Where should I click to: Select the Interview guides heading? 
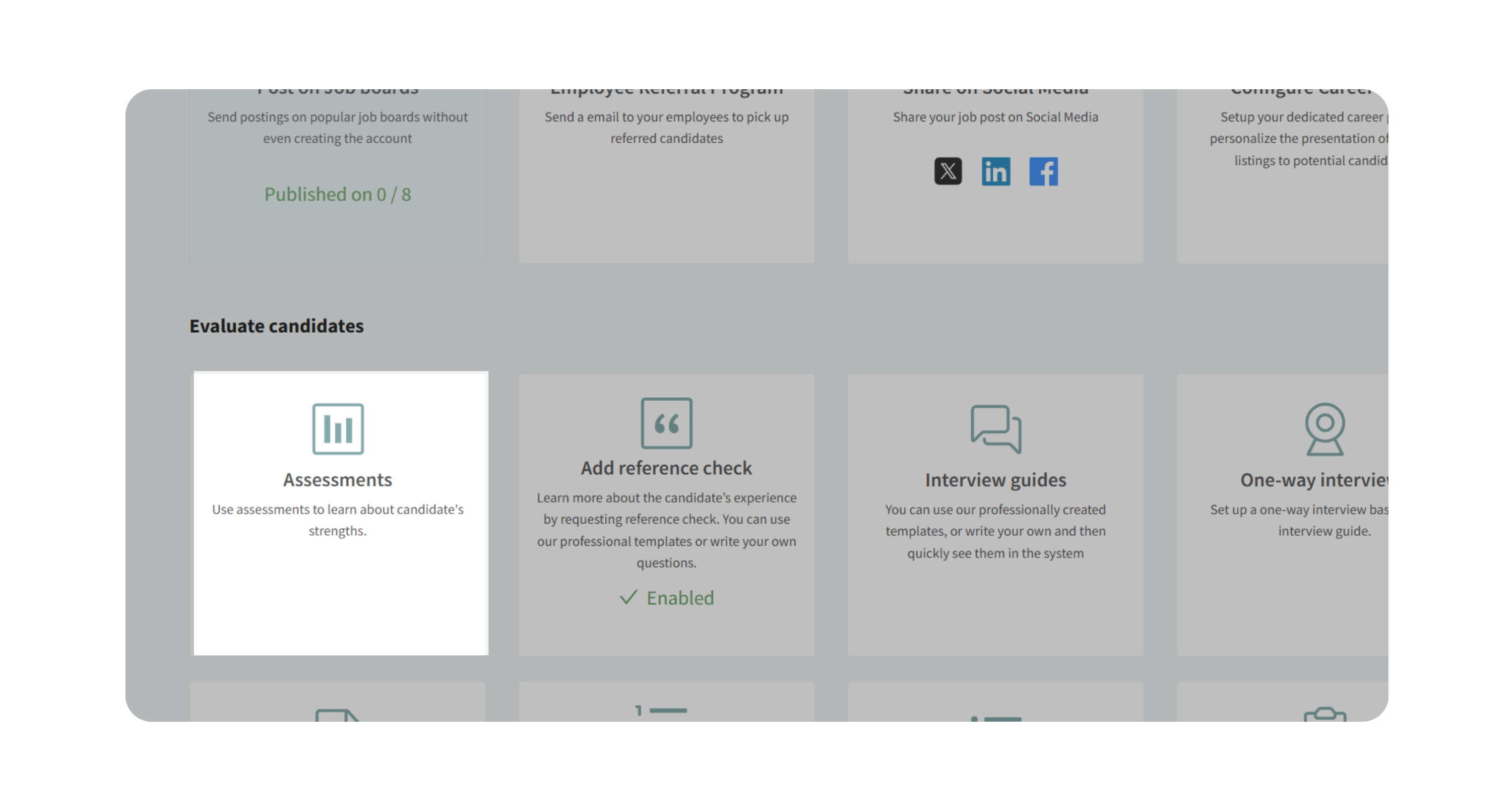point(995,480)
